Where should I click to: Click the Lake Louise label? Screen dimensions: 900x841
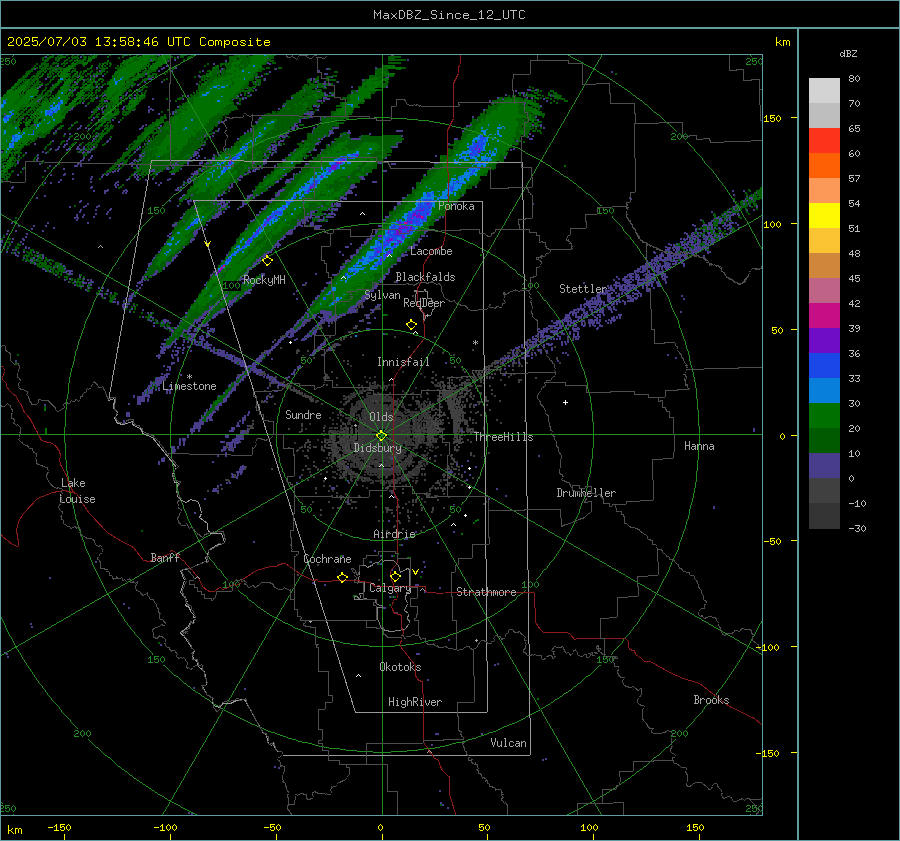point(77,491)
